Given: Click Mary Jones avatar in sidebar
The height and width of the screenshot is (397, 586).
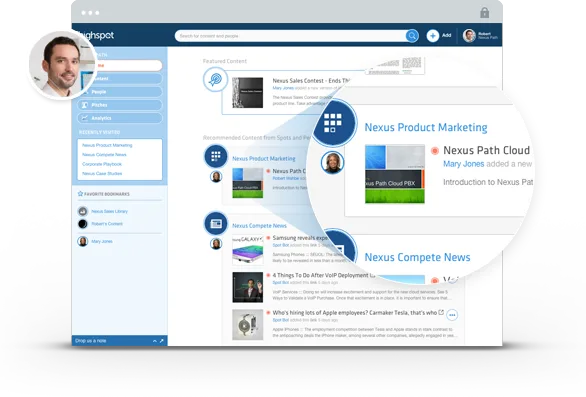Looking at the screenshot, I should tap(83, 241).
